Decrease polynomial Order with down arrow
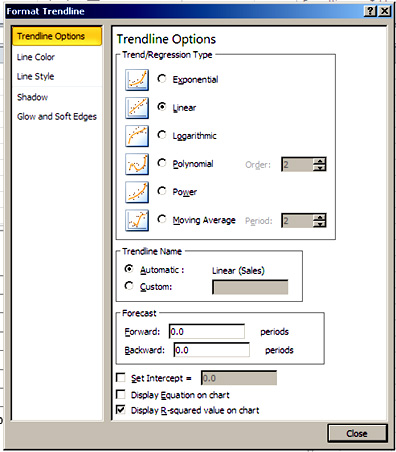The width and height of the screenshot is (396, 452). [x=320, y=167]
